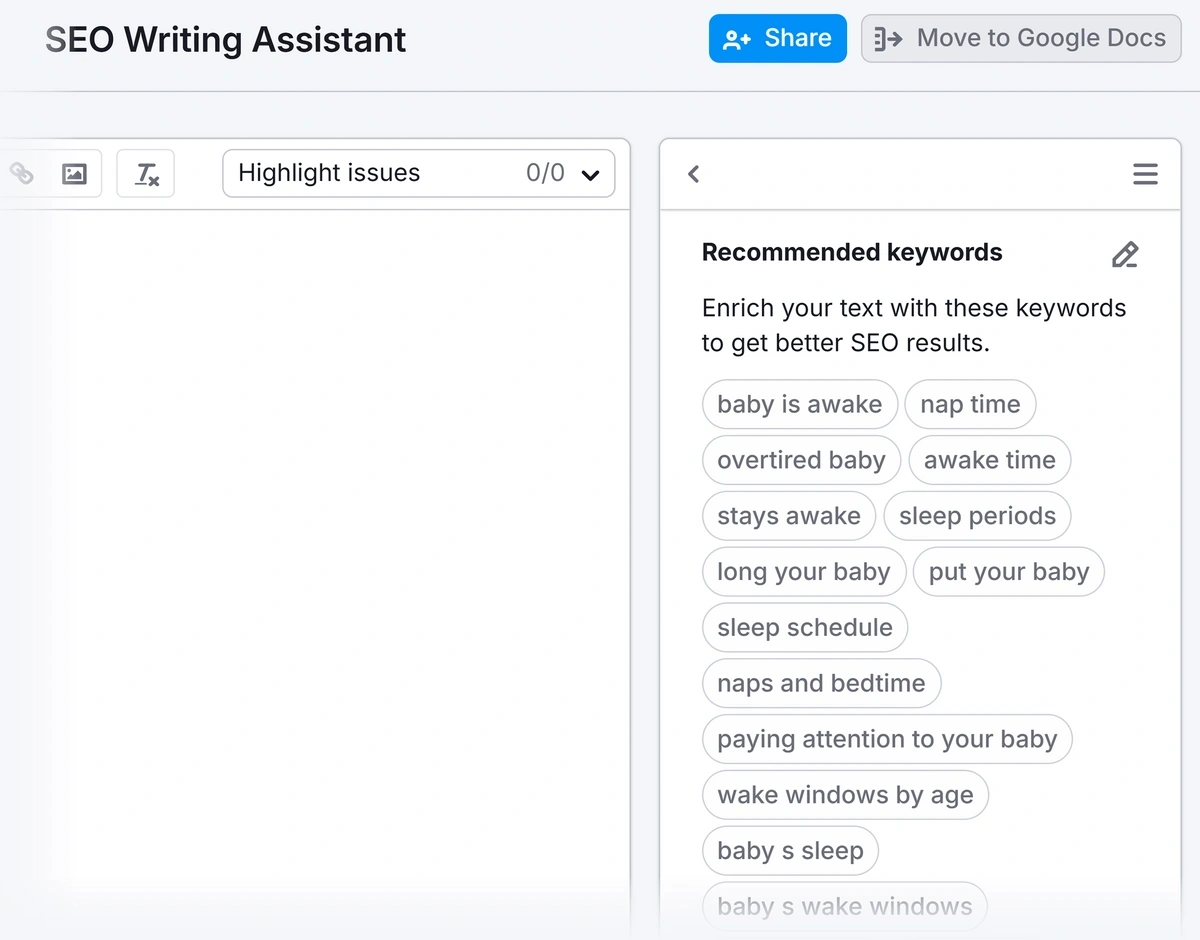This screenshot has width=1200, height=940.
Task: Select the 'naps and bedtime' keyword pill
Action: [x=821, y=683]
